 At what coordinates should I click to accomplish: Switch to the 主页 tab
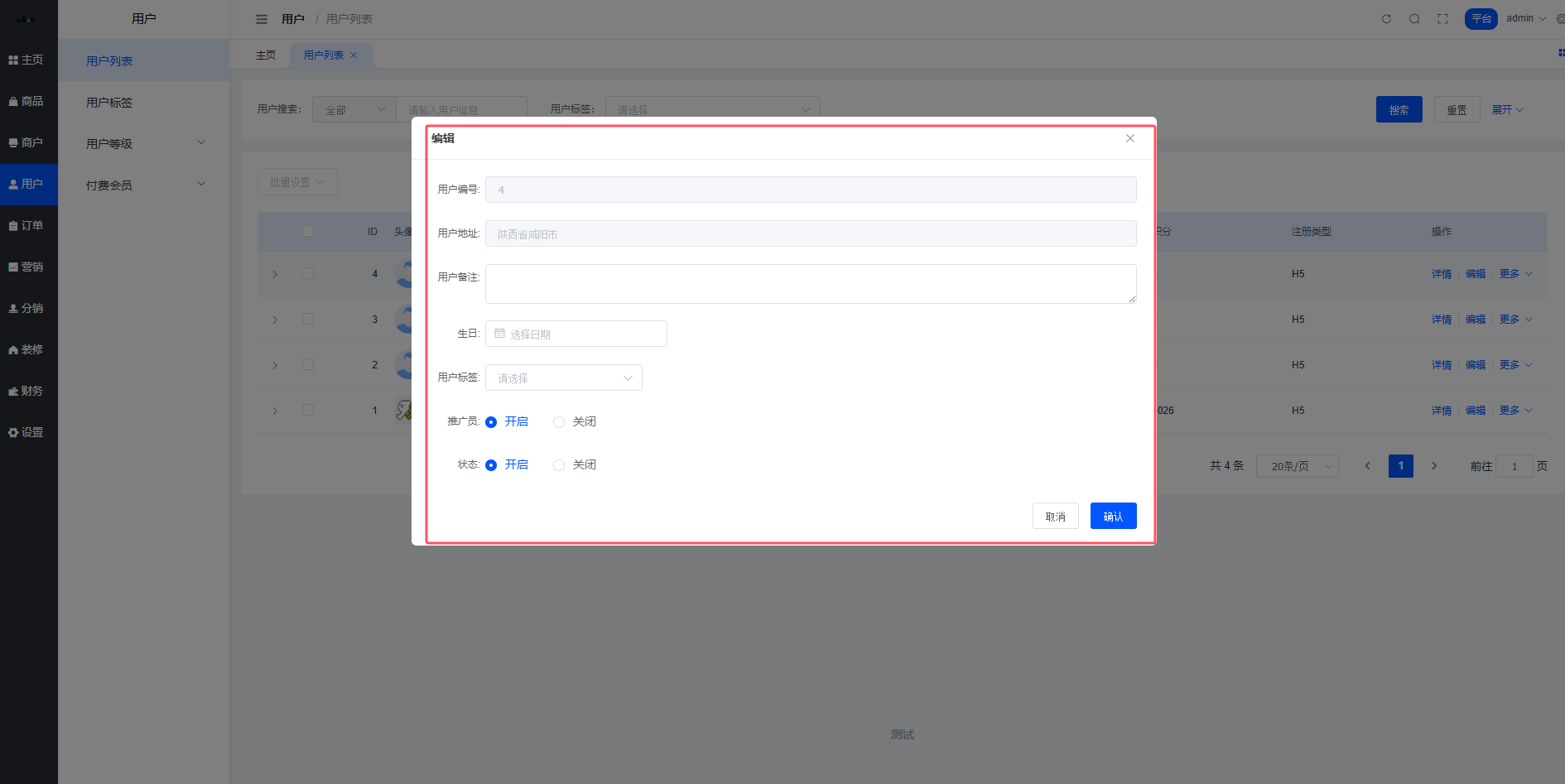coord(266,55)
